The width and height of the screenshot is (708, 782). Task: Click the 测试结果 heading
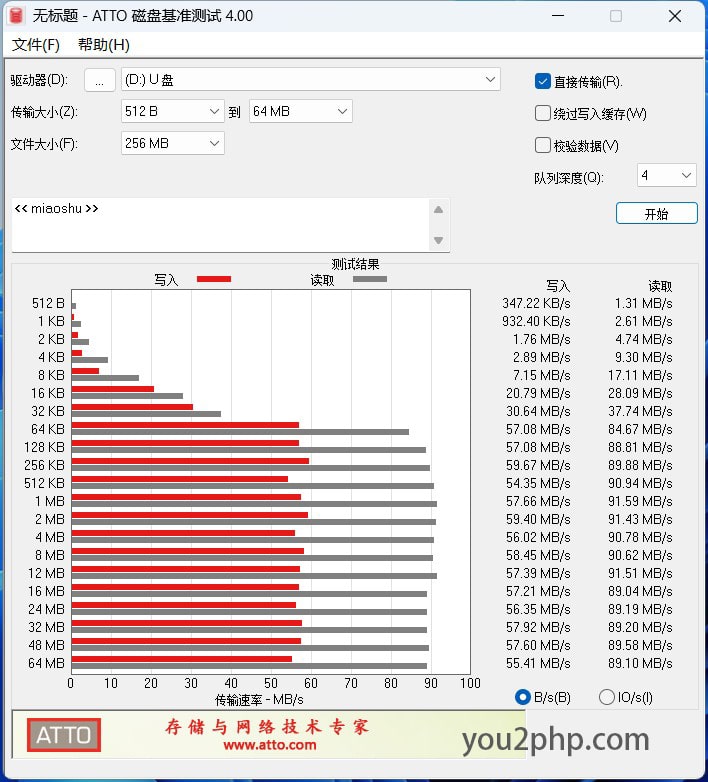(355, 264)
